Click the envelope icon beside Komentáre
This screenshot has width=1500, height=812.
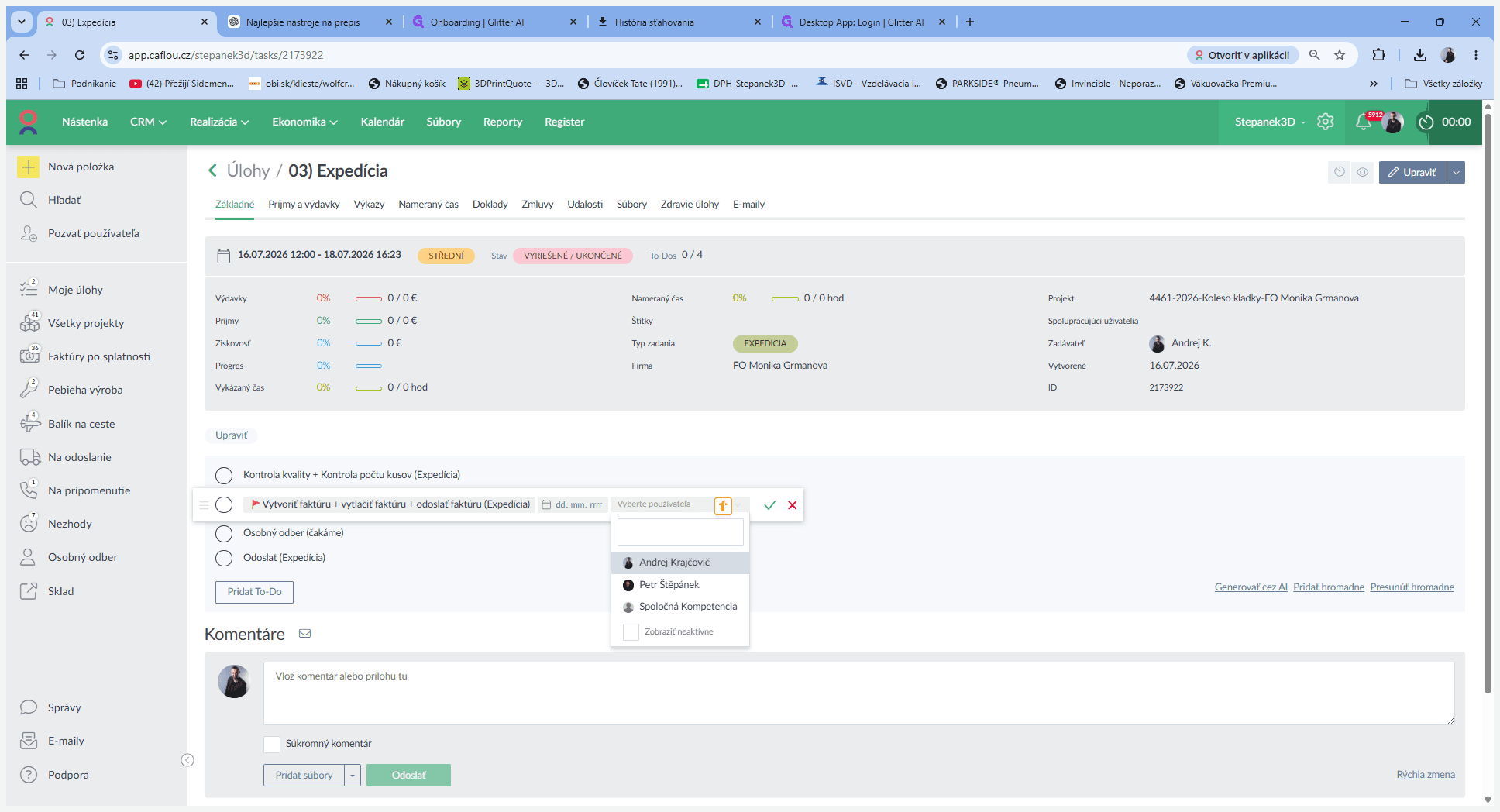coord(305,634)
